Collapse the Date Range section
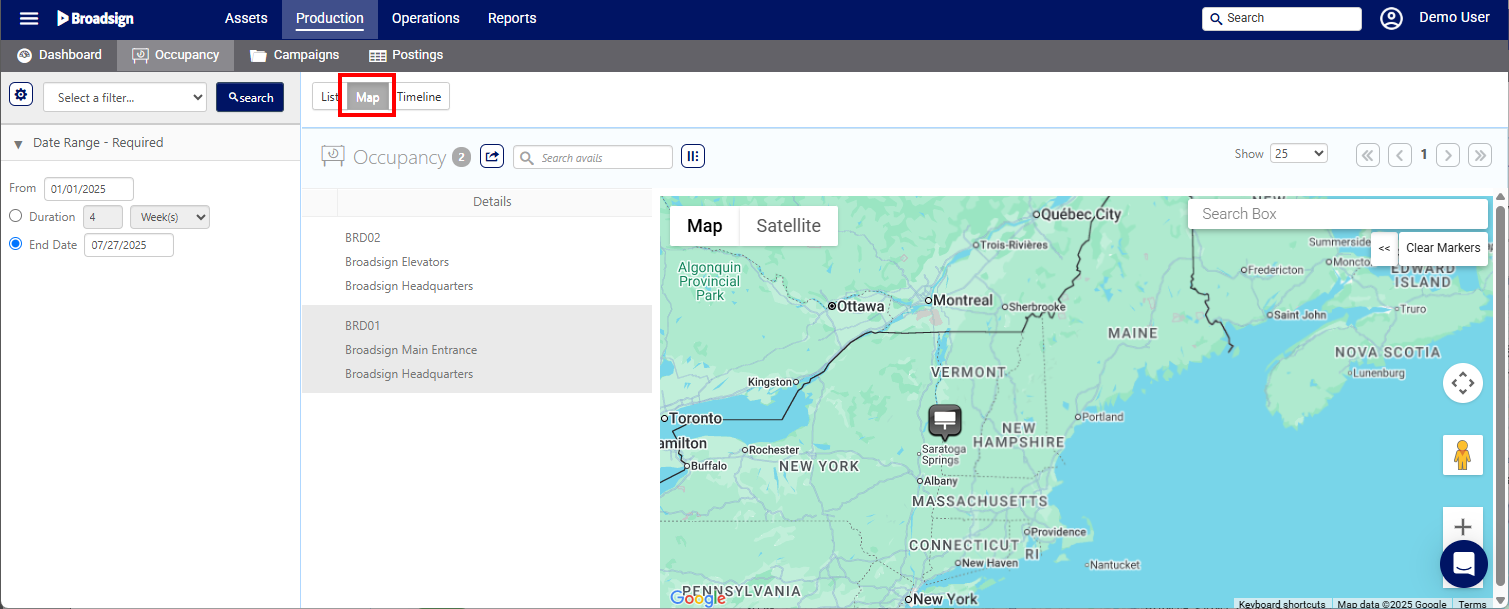 pyautogui.click(x=18, y=144)
